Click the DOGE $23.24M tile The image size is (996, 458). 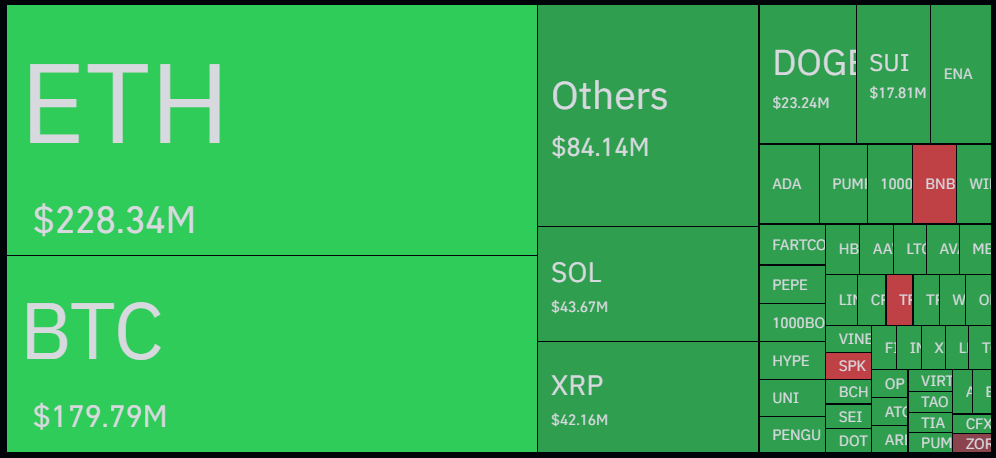(x=808, y=74)
